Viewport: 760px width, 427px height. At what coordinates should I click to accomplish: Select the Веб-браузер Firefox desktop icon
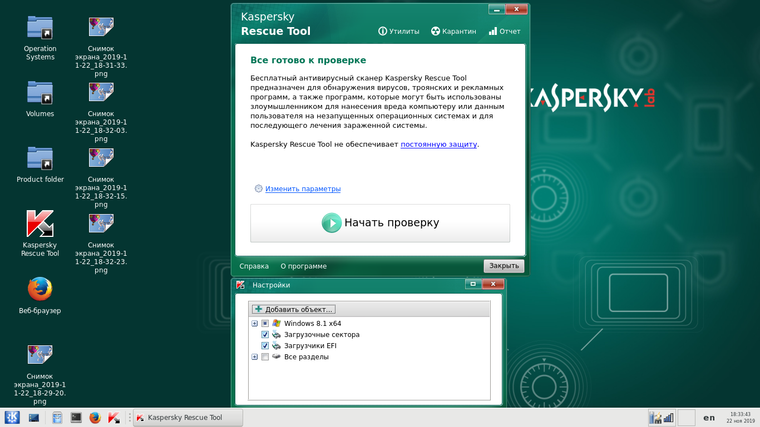click(x=40, y=296)
